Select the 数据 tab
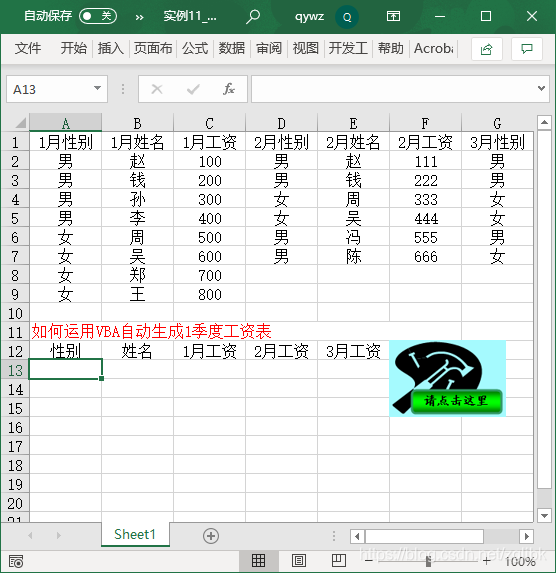556x573 pixels. [x=232, y=48]
